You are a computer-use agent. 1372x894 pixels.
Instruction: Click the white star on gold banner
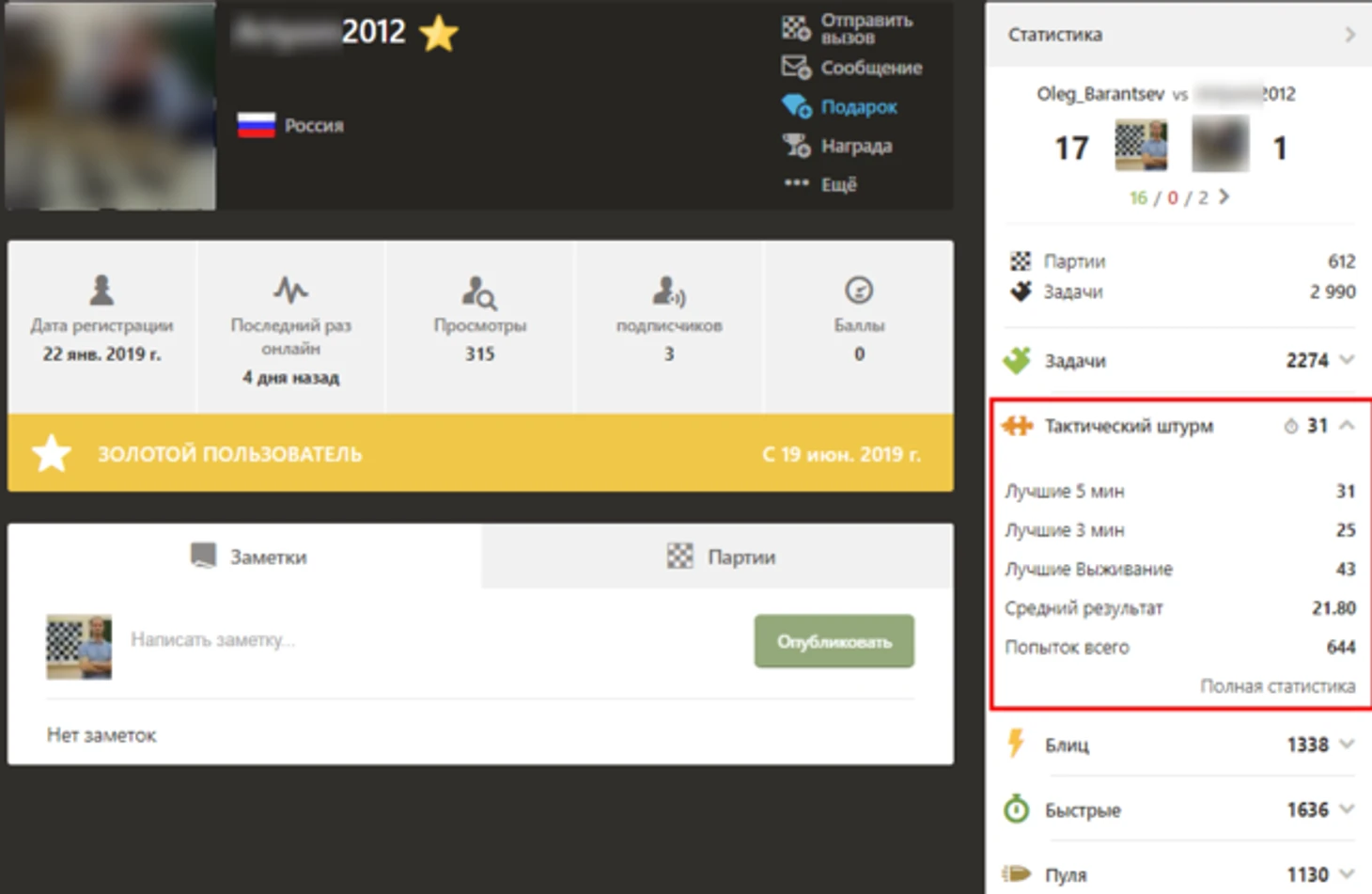point(52,453)
